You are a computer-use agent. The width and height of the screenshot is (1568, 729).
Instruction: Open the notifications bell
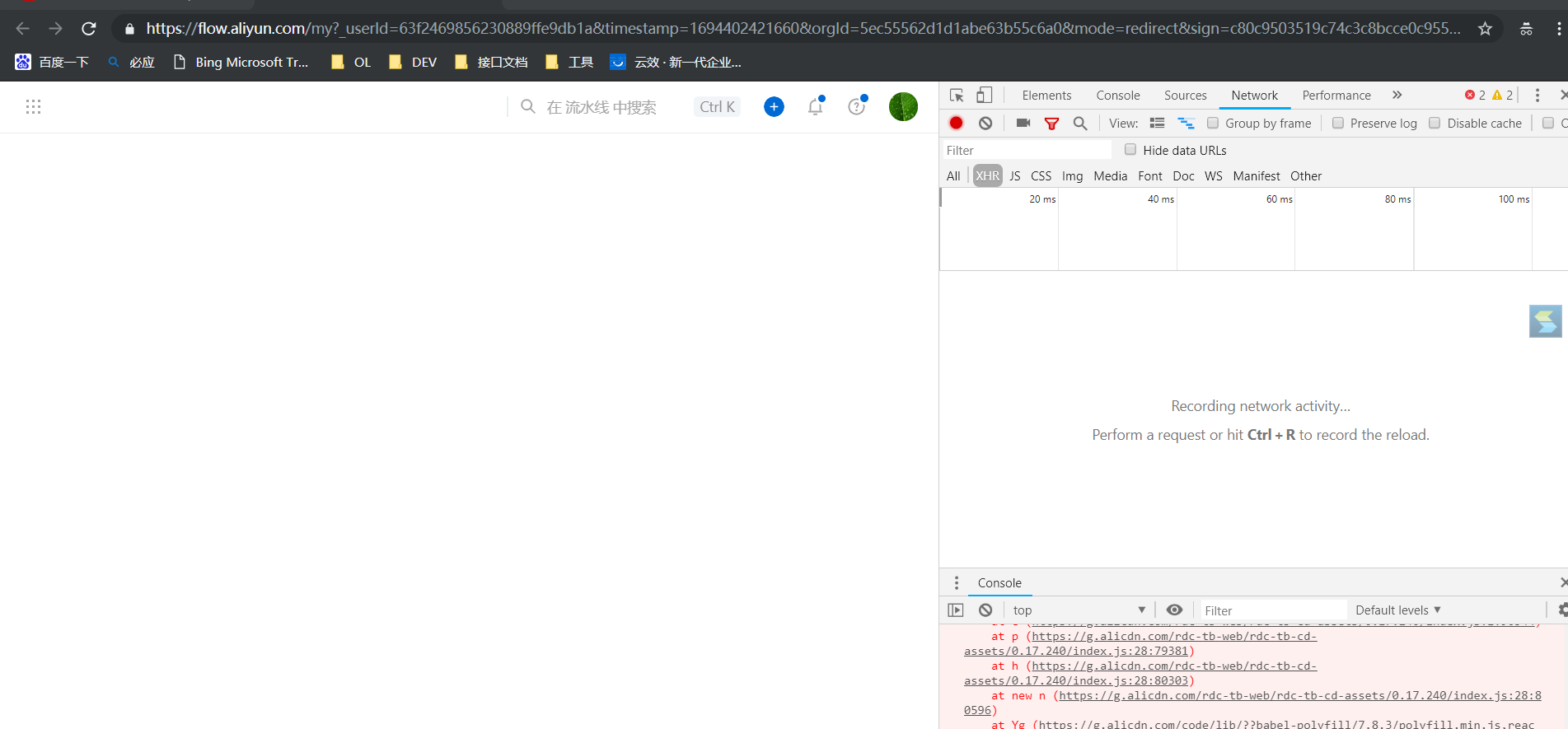(816, 106)
